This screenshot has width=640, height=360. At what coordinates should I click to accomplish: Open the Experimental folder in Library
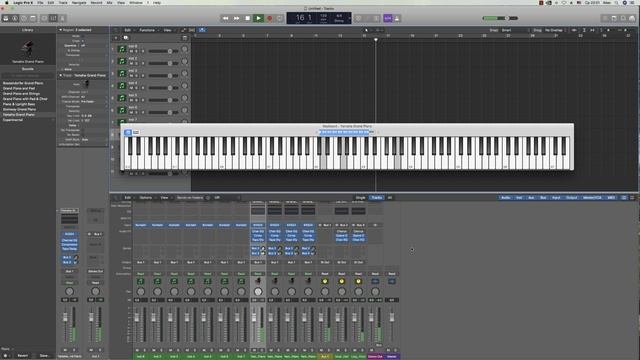(x=13, y=120)
